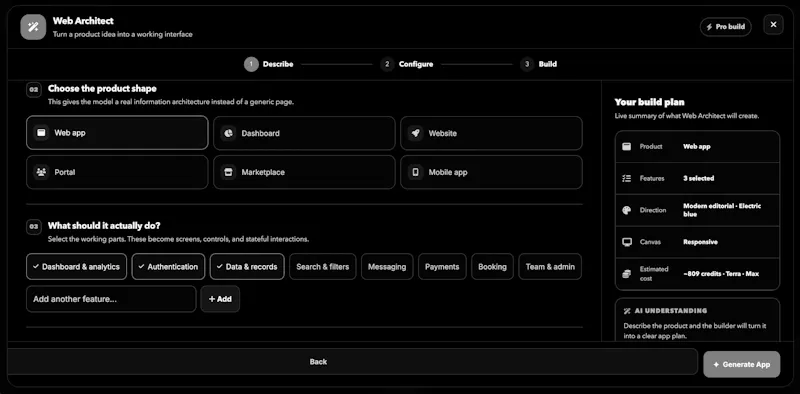Click the Web Architect magic wand logo icon

(x=33, y=27)
